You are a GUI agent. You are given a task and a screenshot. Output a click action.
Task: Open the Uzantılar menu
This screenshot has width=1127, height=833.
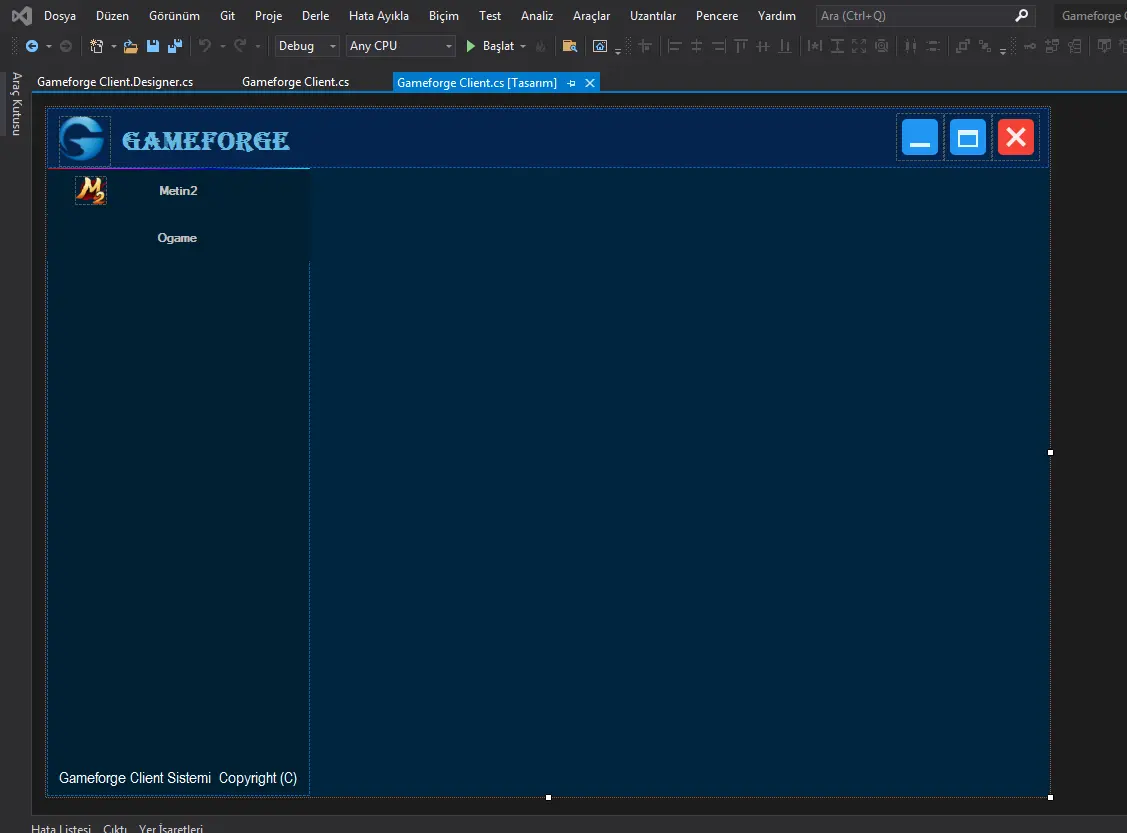click(653, 16)
